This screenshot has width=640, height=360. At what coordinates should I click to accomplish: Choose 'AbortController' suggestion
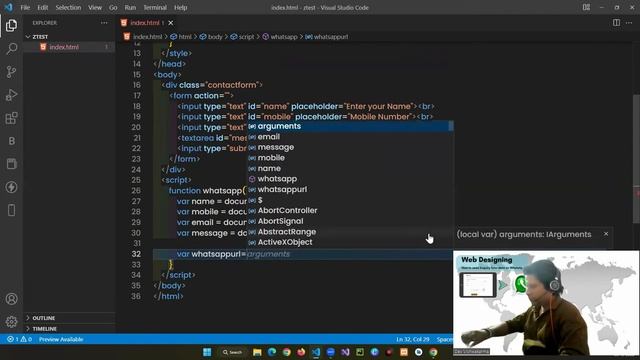pyautogui.click(x=349, y=211)
